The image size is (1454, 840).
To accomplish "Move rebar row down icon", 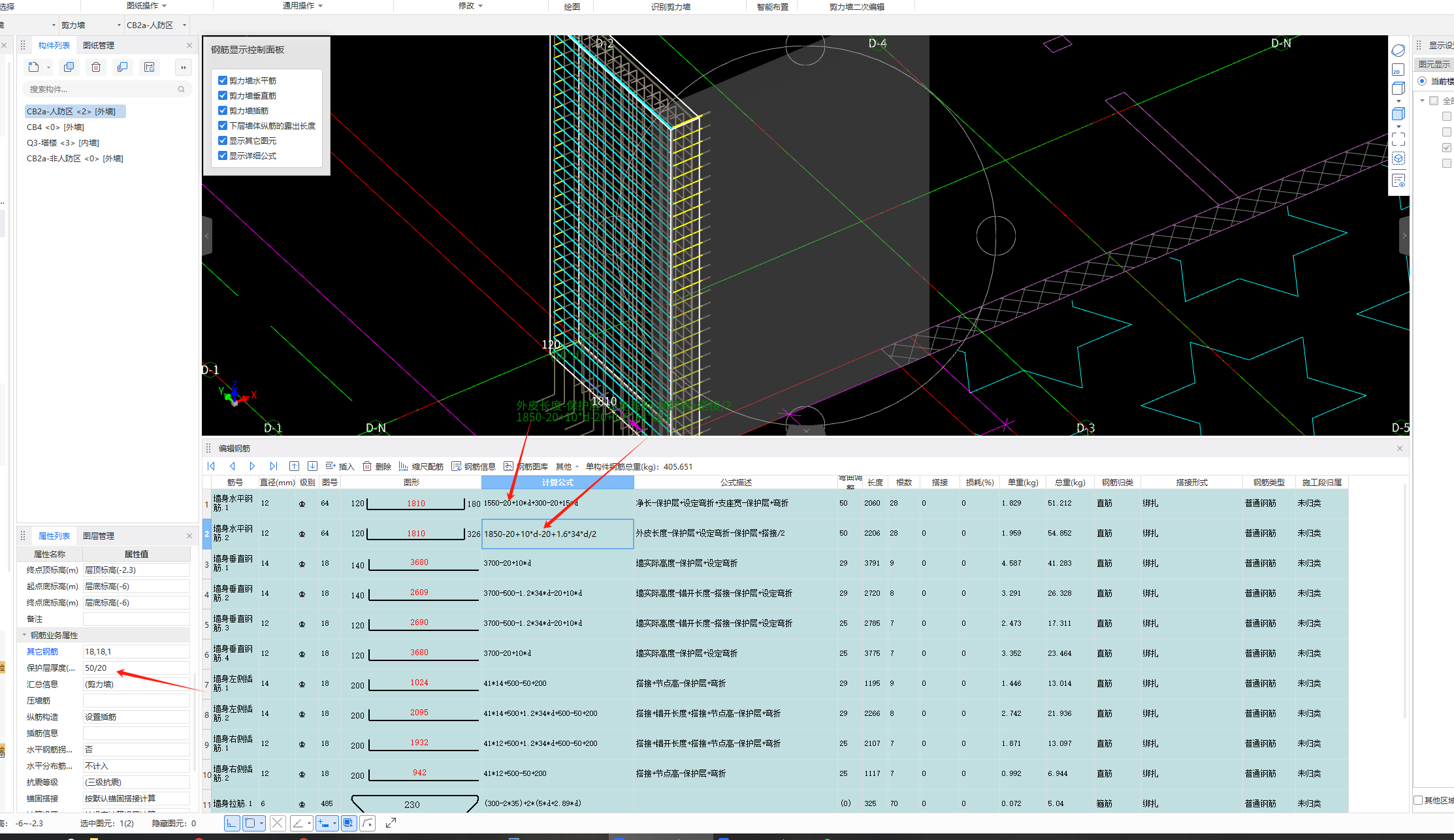I will pyautogui.click(x=312, y=466).
